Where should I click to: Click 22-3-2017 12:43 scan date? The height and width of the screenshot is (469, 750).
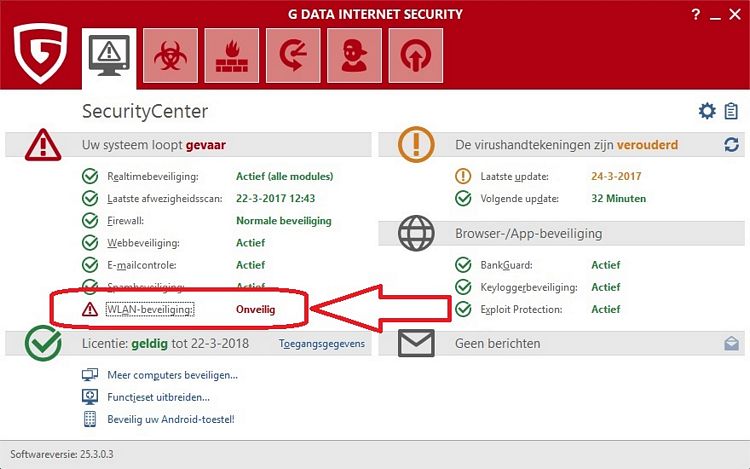[276, 198]
